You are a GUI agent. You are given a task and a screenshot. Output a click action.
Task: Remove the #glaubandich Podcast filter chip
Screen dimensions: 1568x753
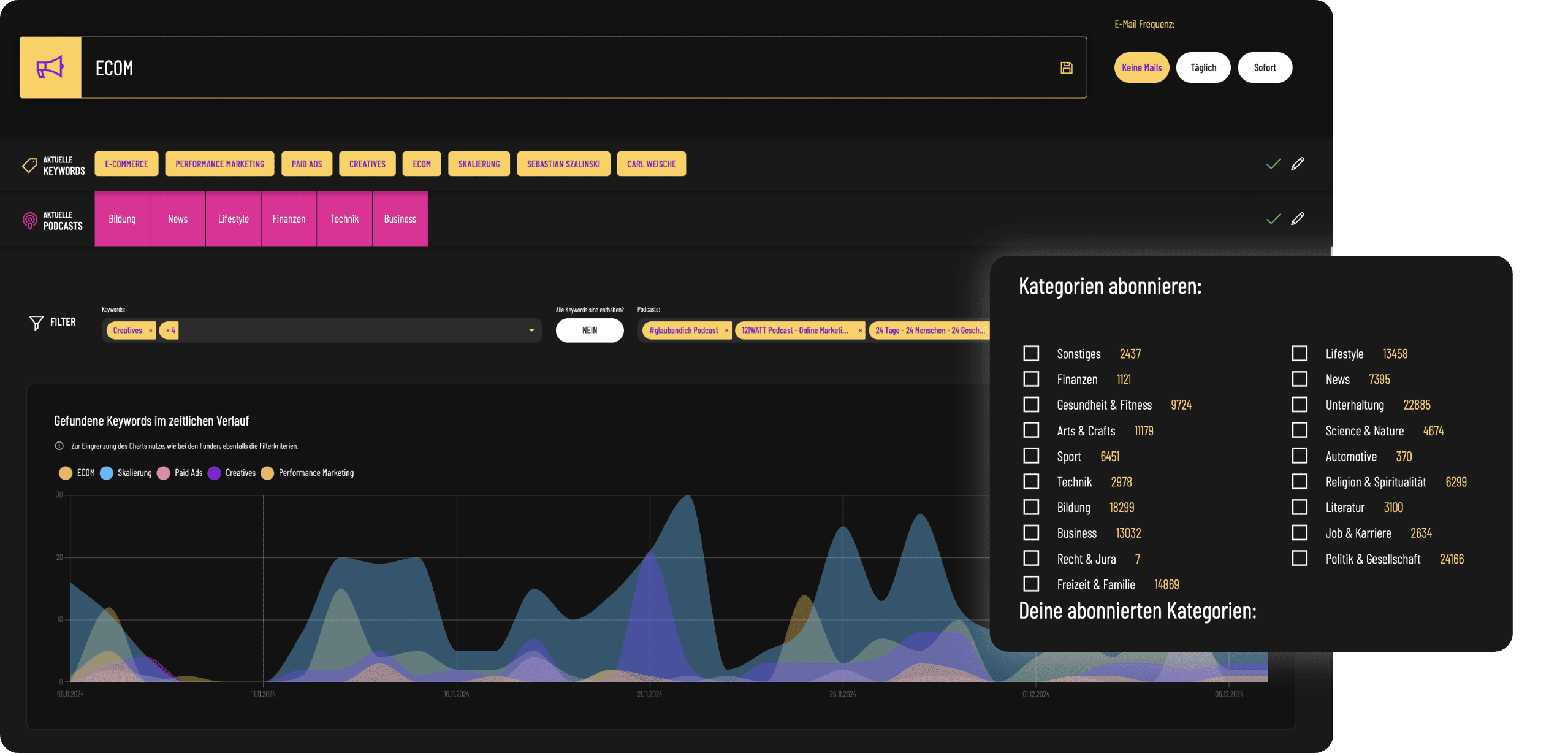click(x=726, y=331)
